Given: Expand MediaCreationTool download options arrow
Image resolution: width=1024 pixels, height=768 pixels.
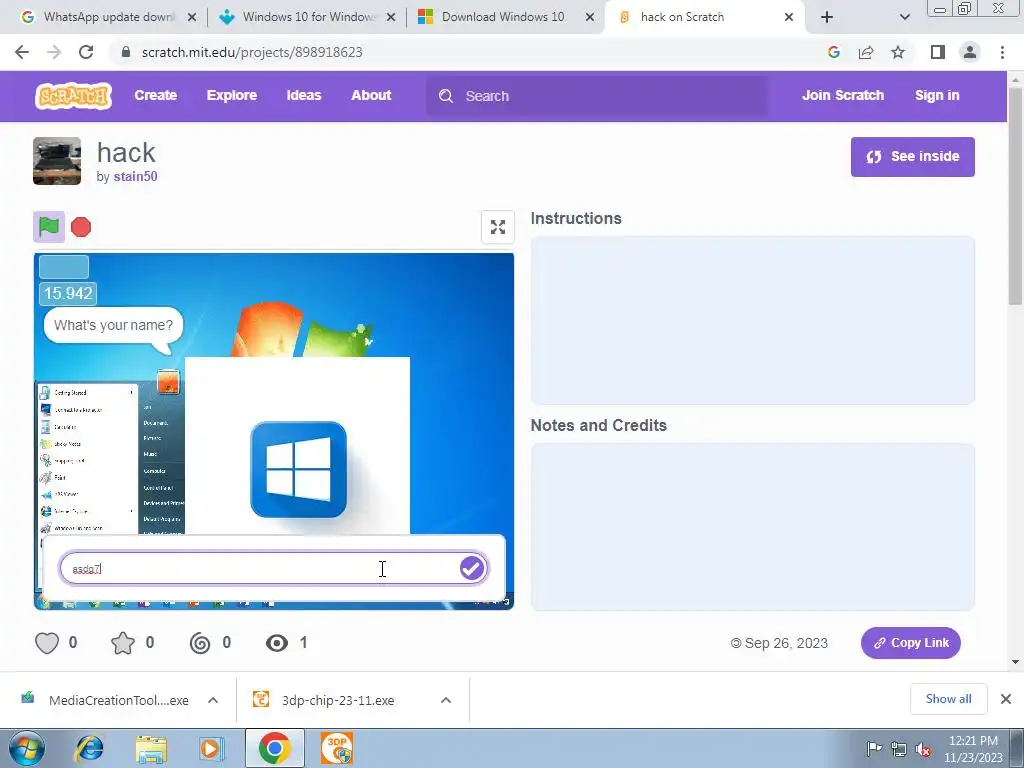Looking at the screenshot, I should 213,700.
